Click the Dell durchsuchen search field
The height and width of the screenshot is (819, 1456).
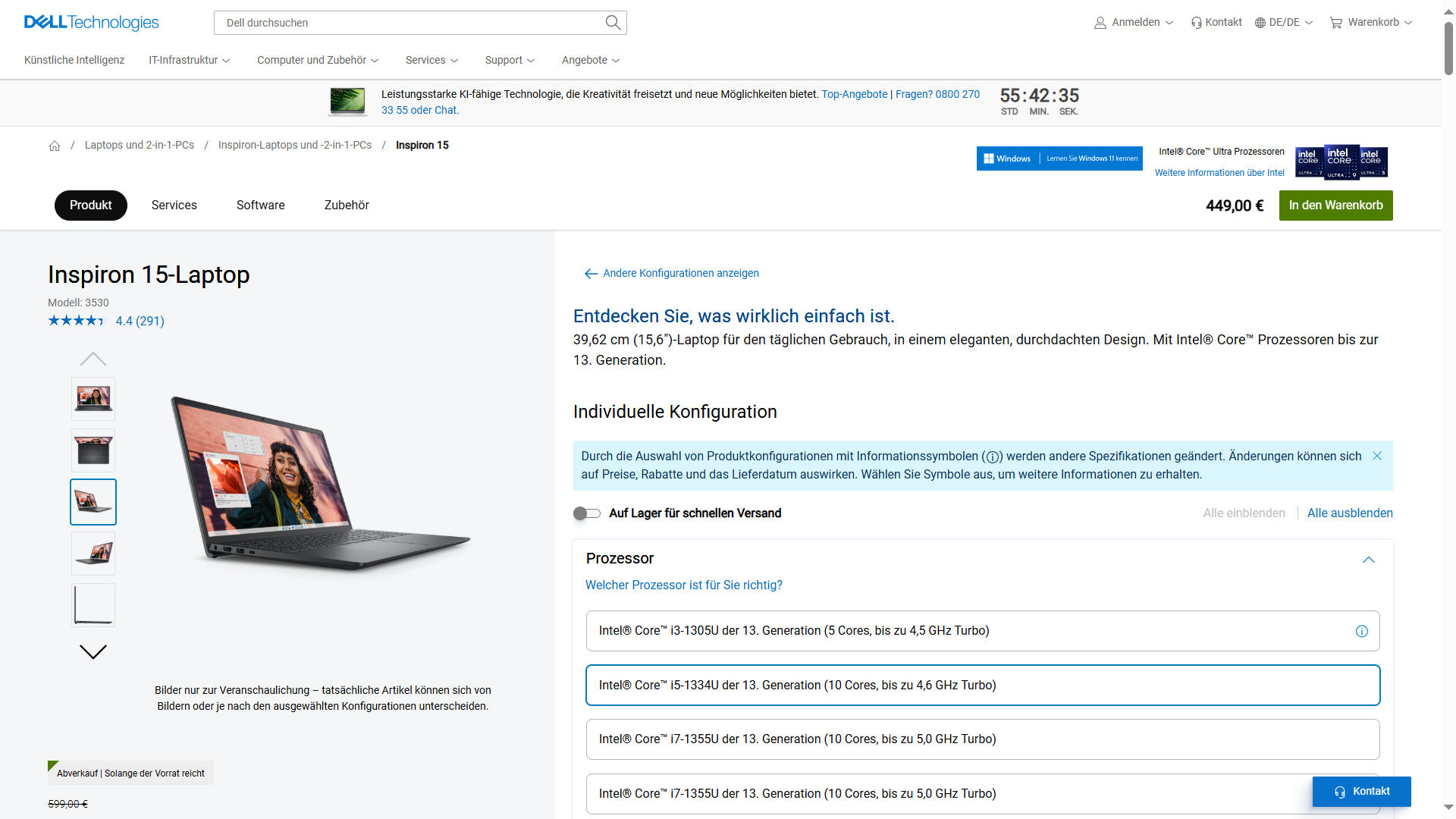coord(409,23)
